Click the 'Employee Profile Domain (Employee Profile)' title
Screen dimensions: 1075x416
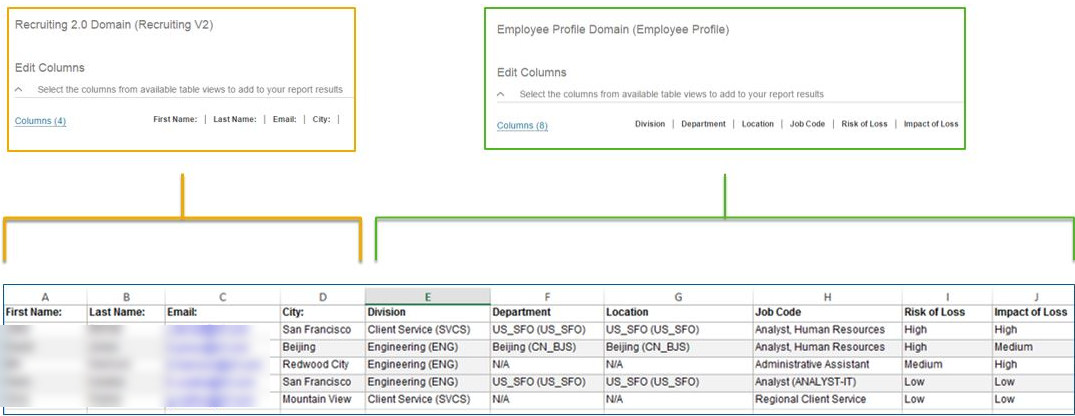(x=613, y=30)
